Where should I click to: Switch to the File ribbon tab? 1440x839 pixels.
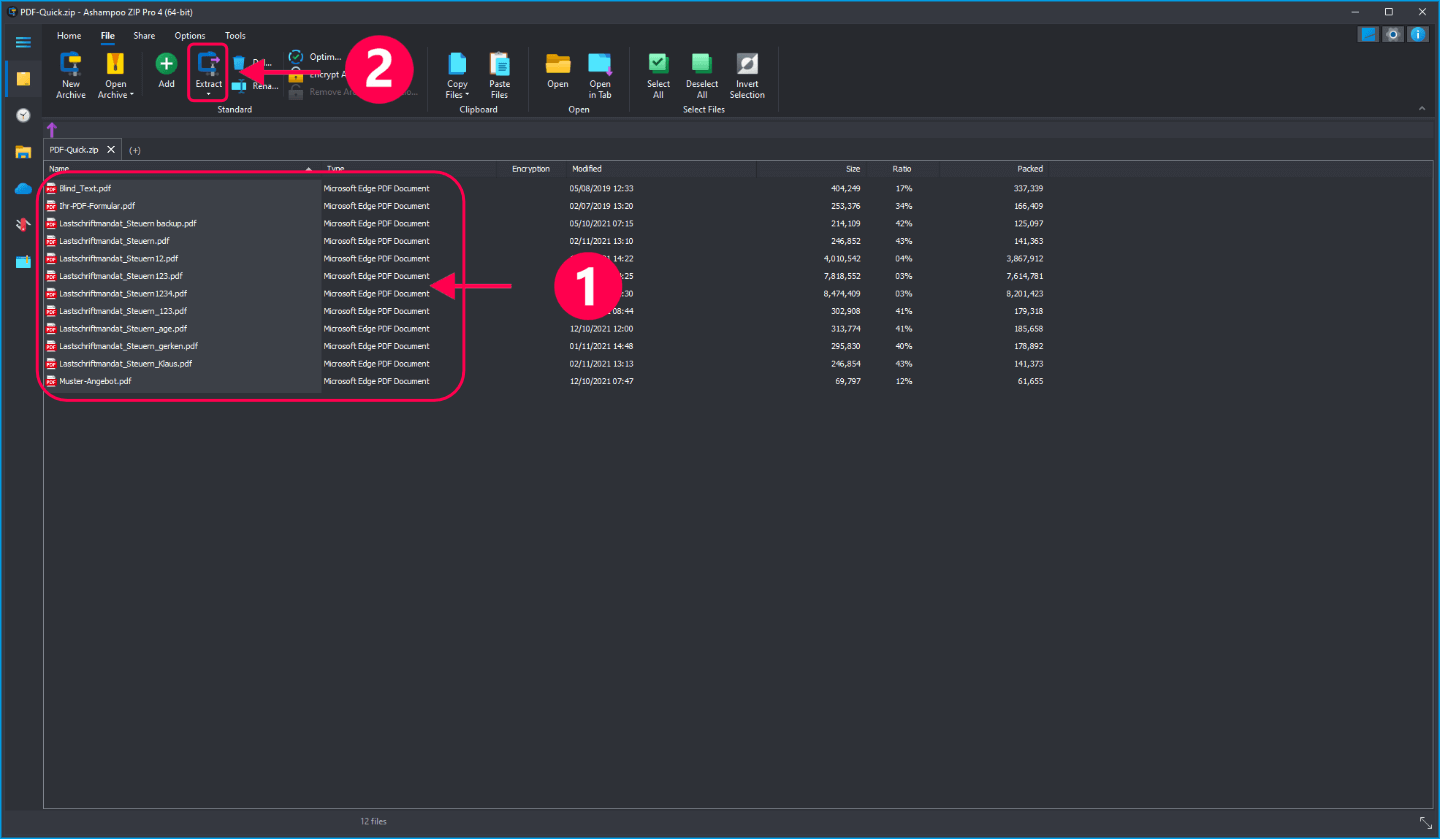(x=108, y=36)
